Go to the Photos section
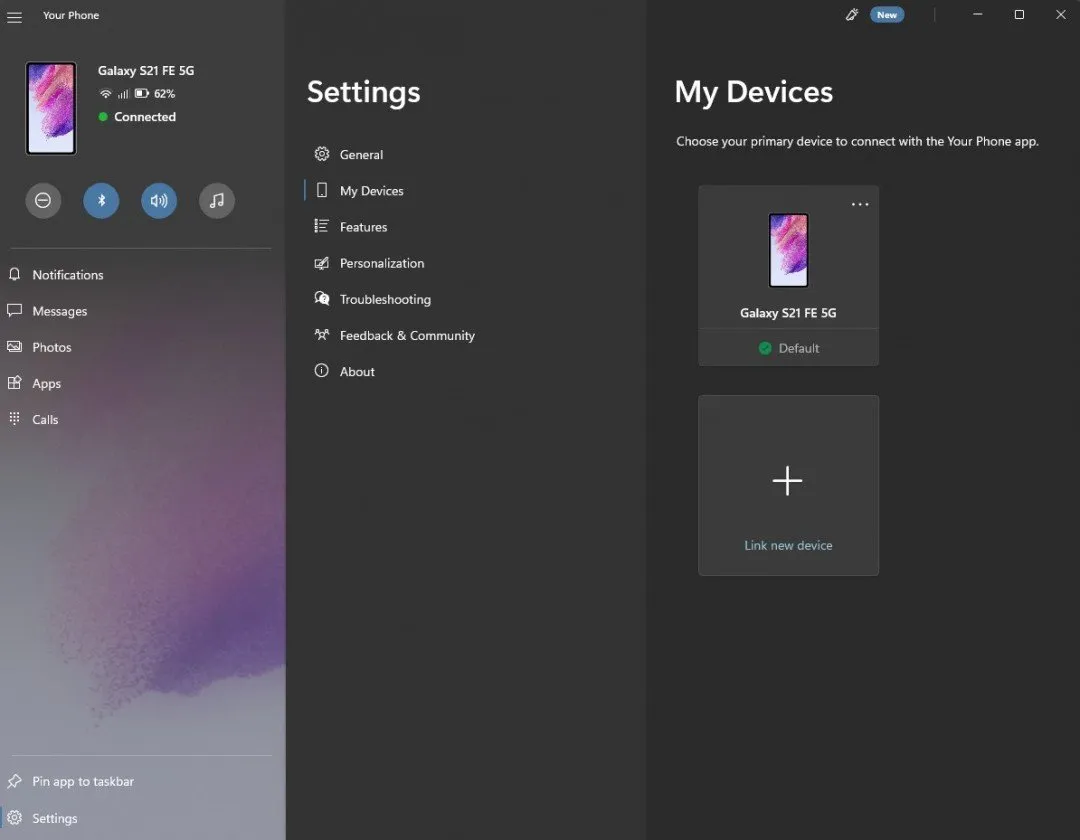 [x=51, y=347]
